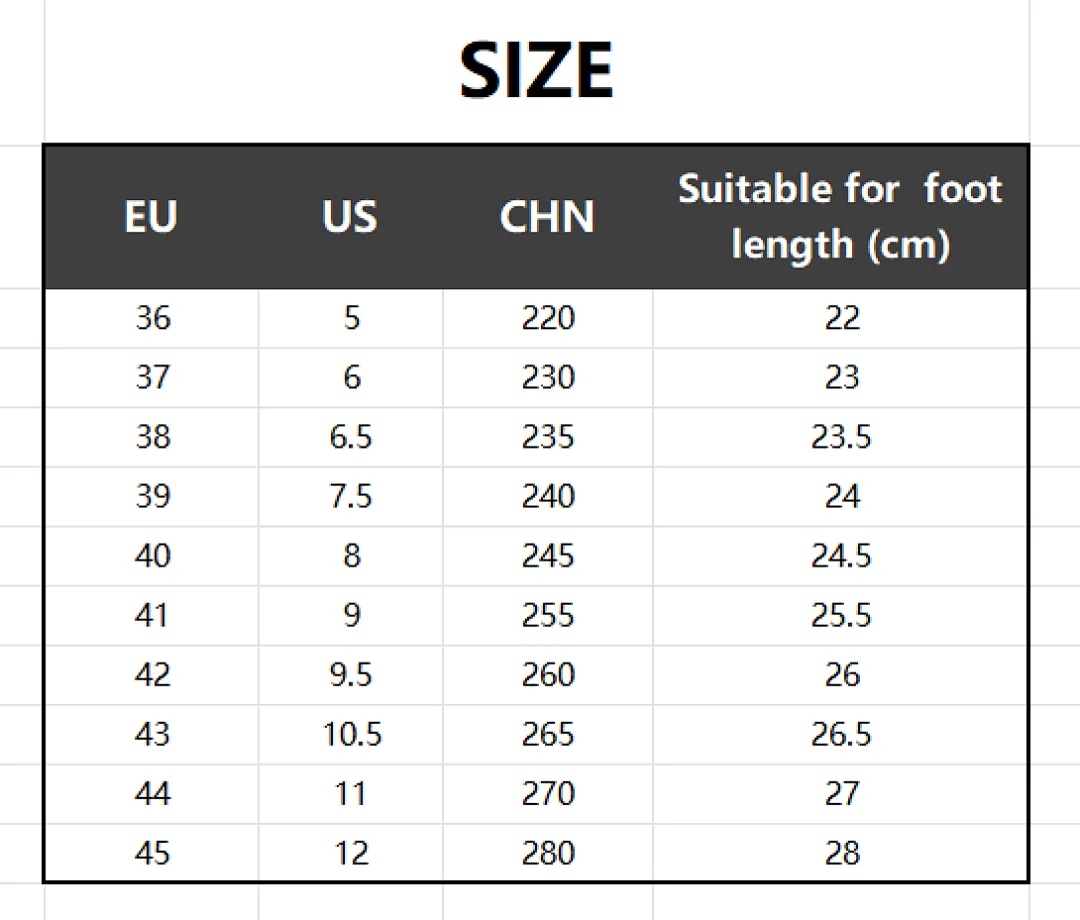Screen dimensions: 1080x920
Task: Select the US column header
Action: (x=350, y=216)
